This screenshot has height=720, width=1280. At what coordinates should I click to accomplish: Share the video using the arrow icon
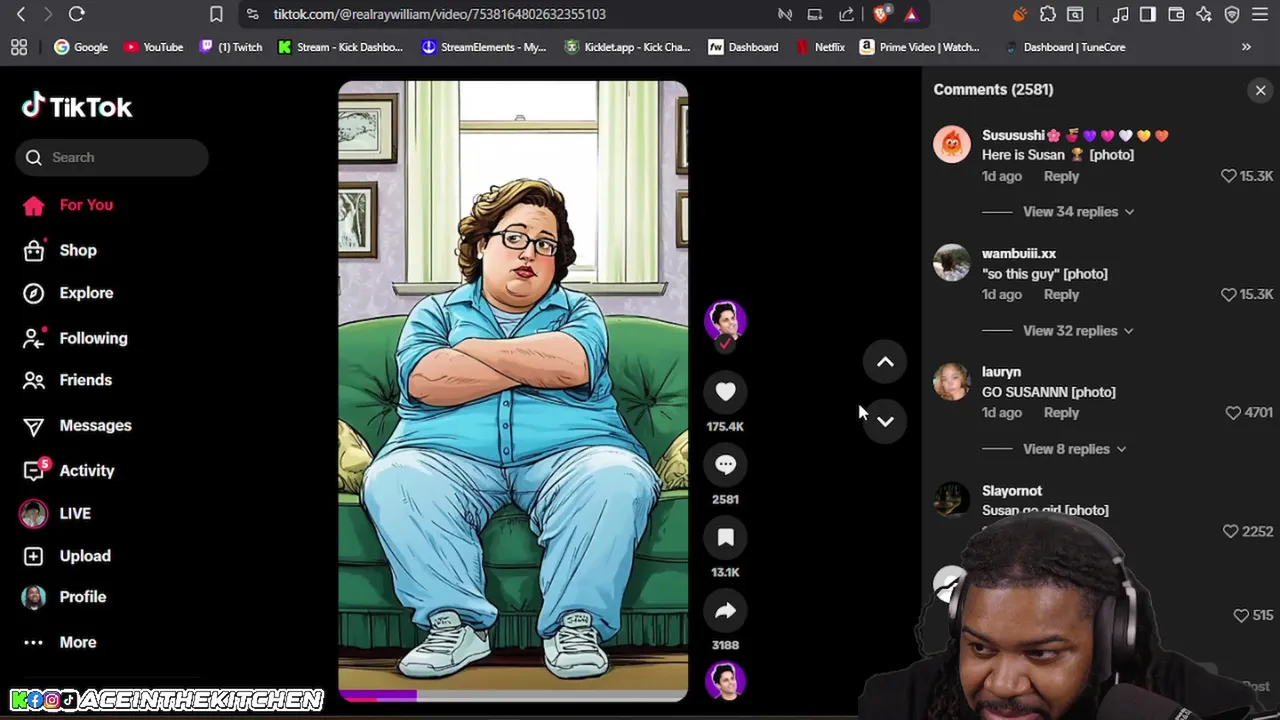point(725,611)
